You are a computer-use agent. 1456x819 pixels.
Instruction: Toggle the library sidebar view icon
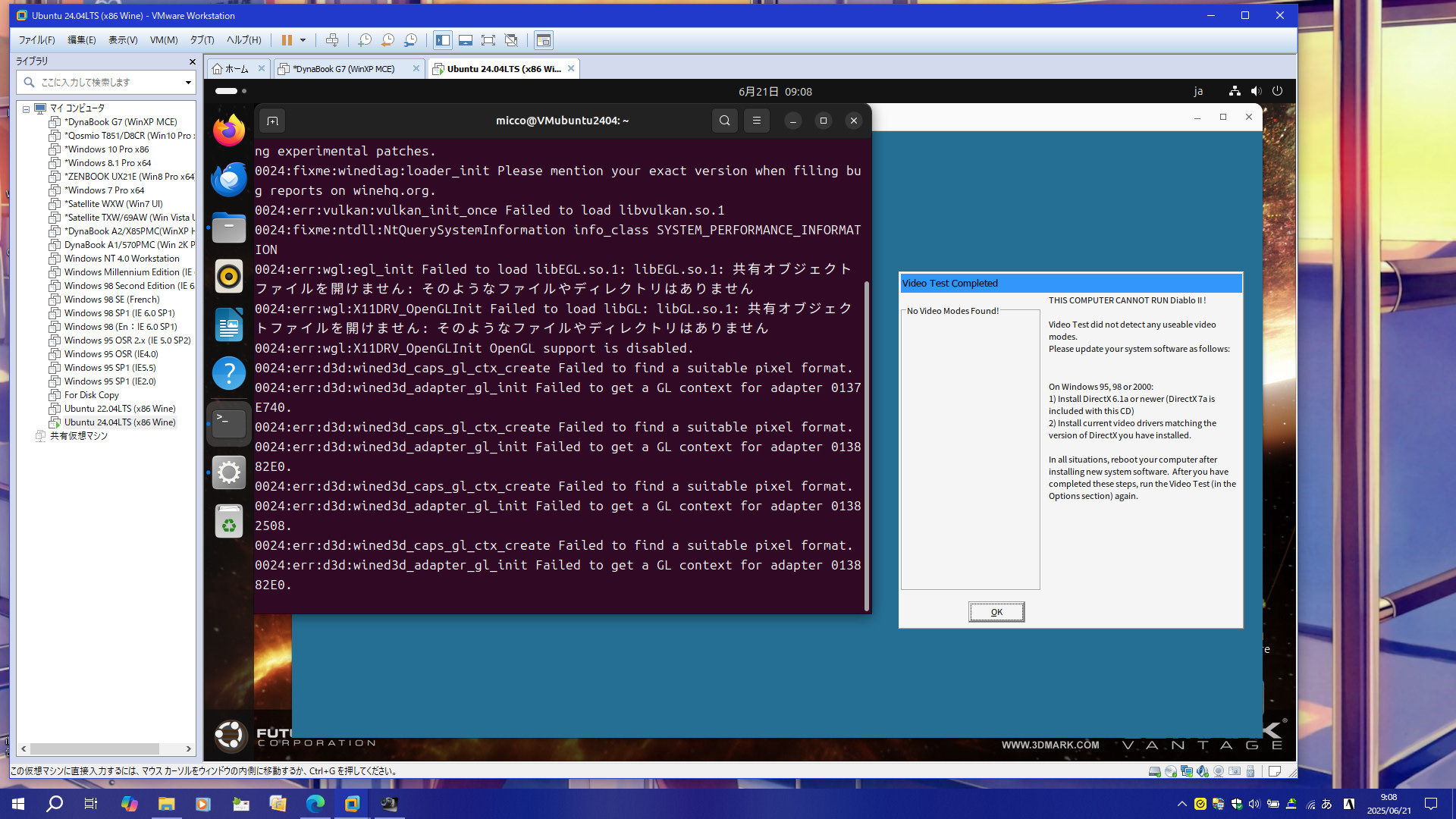[x=443, y=40]
